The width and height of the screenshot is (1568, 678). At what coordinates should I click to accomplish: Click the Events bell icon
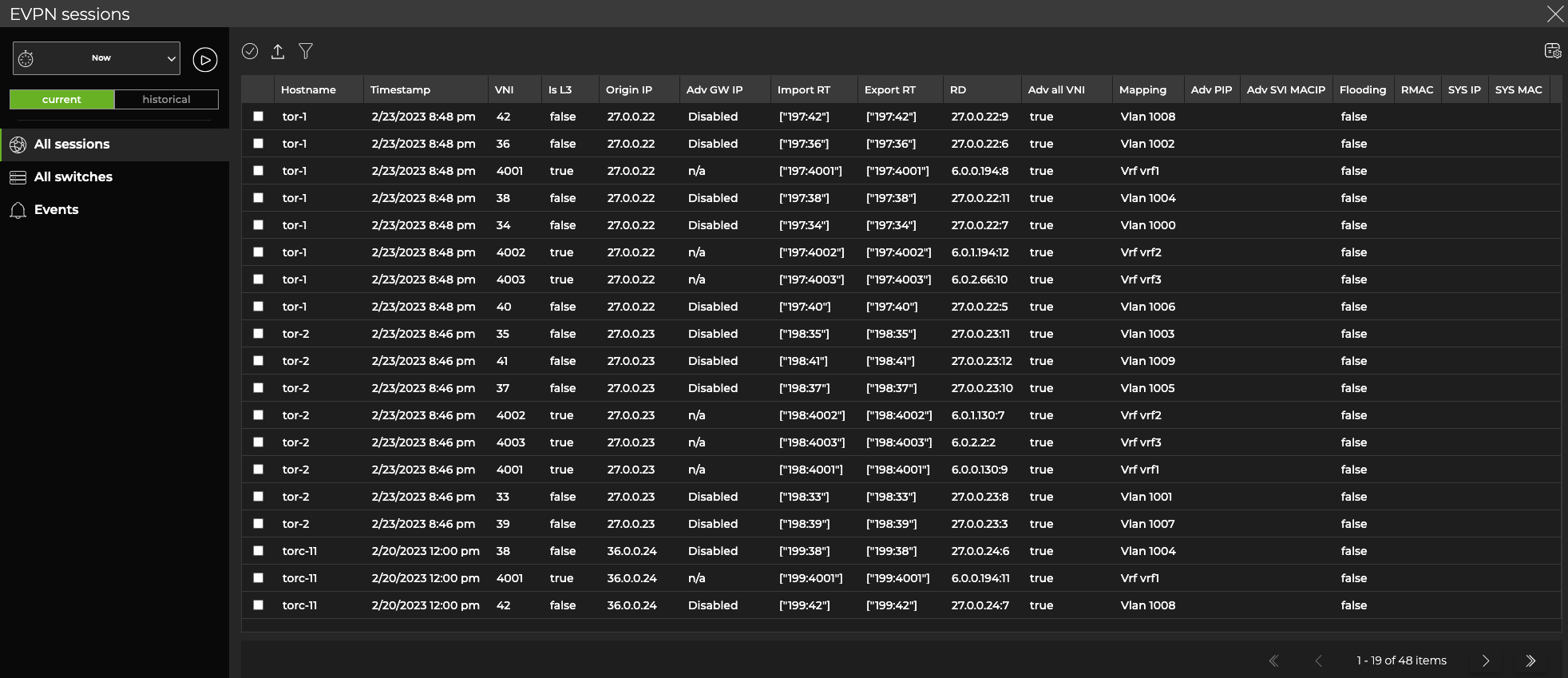(18, 210)
